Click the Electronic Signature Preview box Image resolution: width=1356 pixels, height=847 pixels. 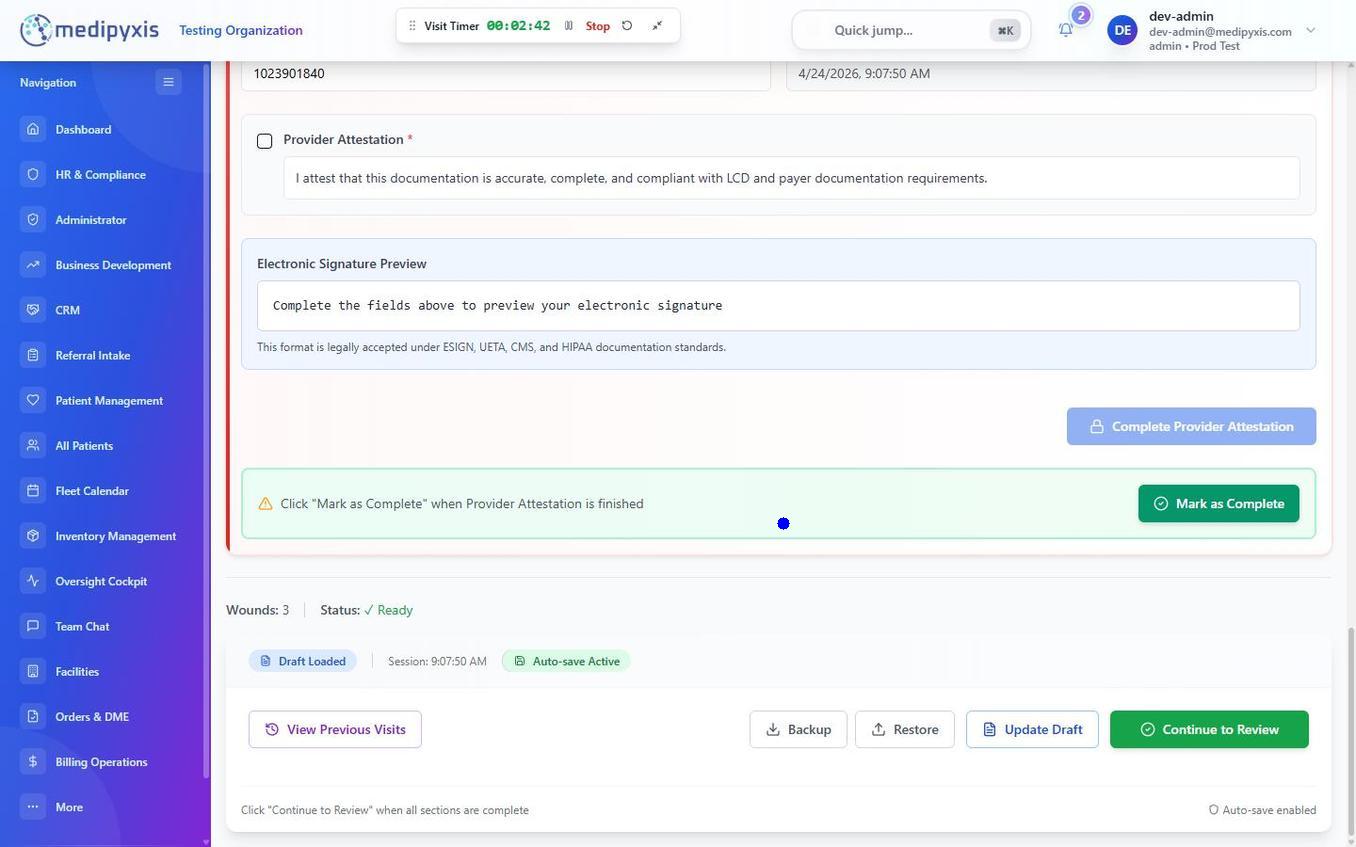(x=778, y=306)
